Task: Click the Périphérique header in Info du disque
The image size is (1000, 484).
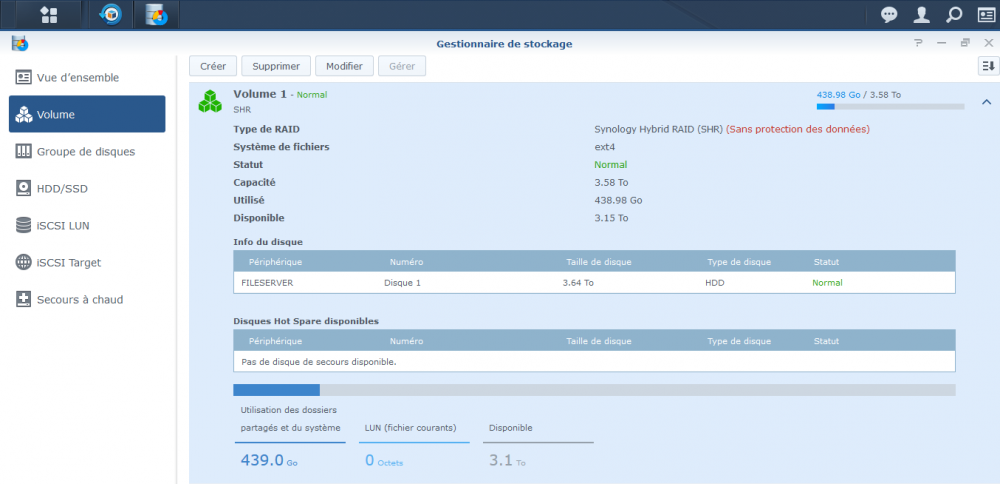Action: 276,262
